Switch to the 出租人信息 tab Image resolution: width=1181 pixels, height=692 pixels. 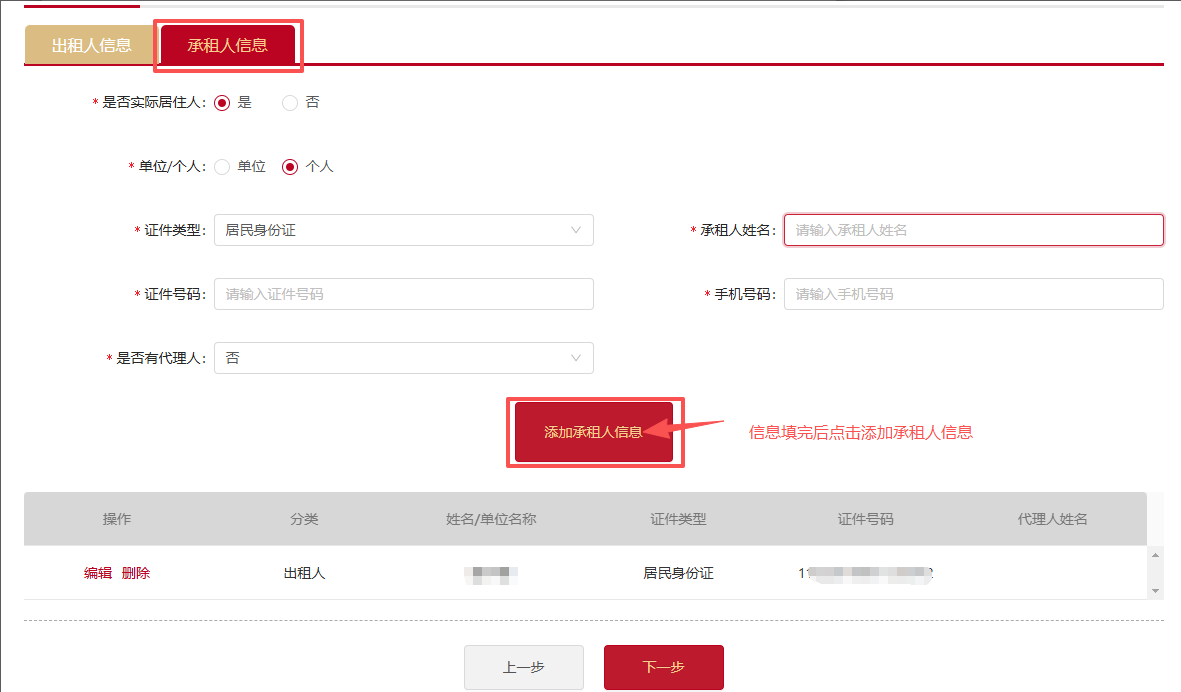[91, 45]
